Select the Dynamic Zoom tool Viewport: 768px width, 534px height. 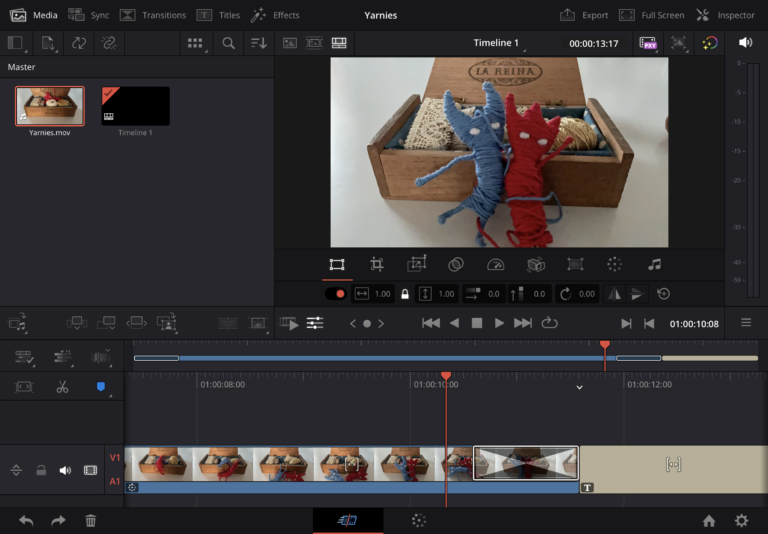tap(416, 264)
